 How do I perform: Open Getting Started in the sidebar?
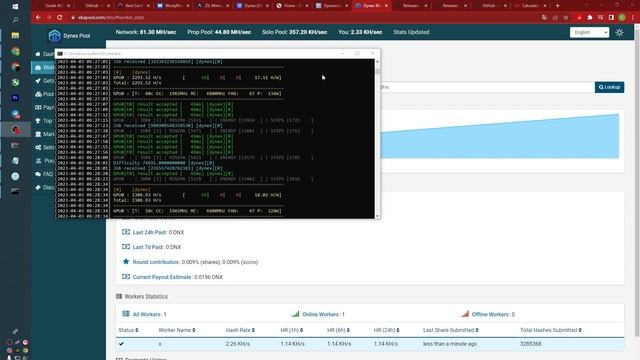click(44, 81)
